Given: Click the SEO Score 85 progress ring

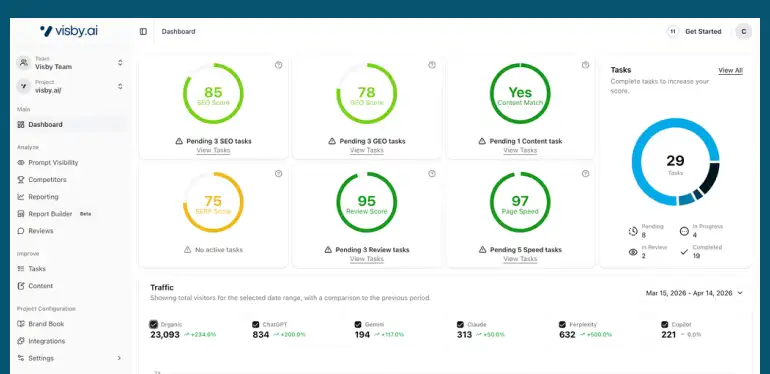Looking at the screenshot, I should 213,93.
